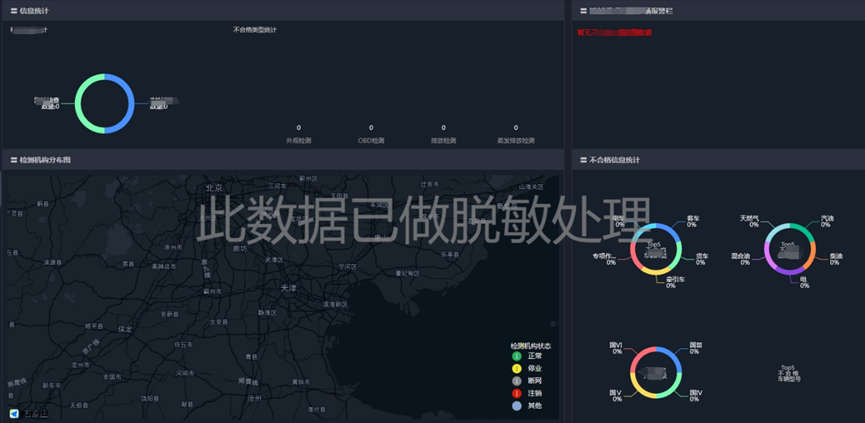This screenshot has width=865, height=423.
Task: Click the yellow 停业 status legend icon
Action: (x=517, y=368)
